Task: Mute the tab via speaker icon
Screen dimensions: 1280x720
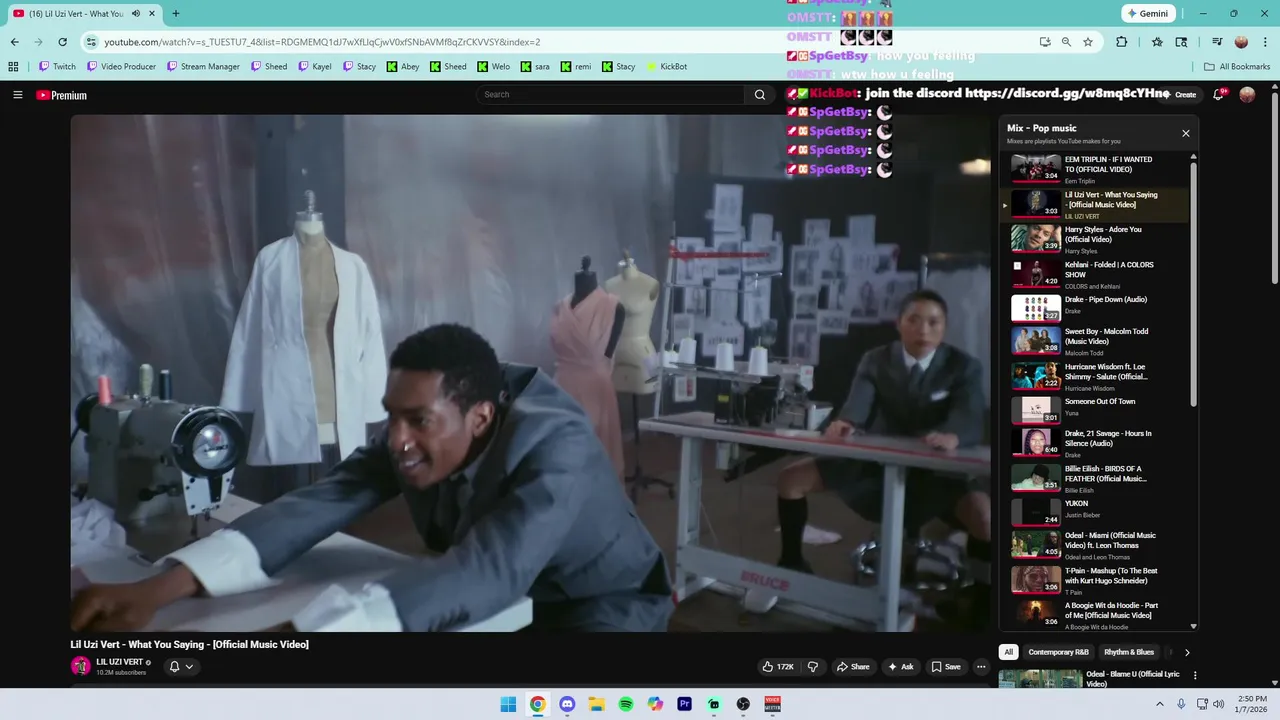Action: click(x=135, y=14)
